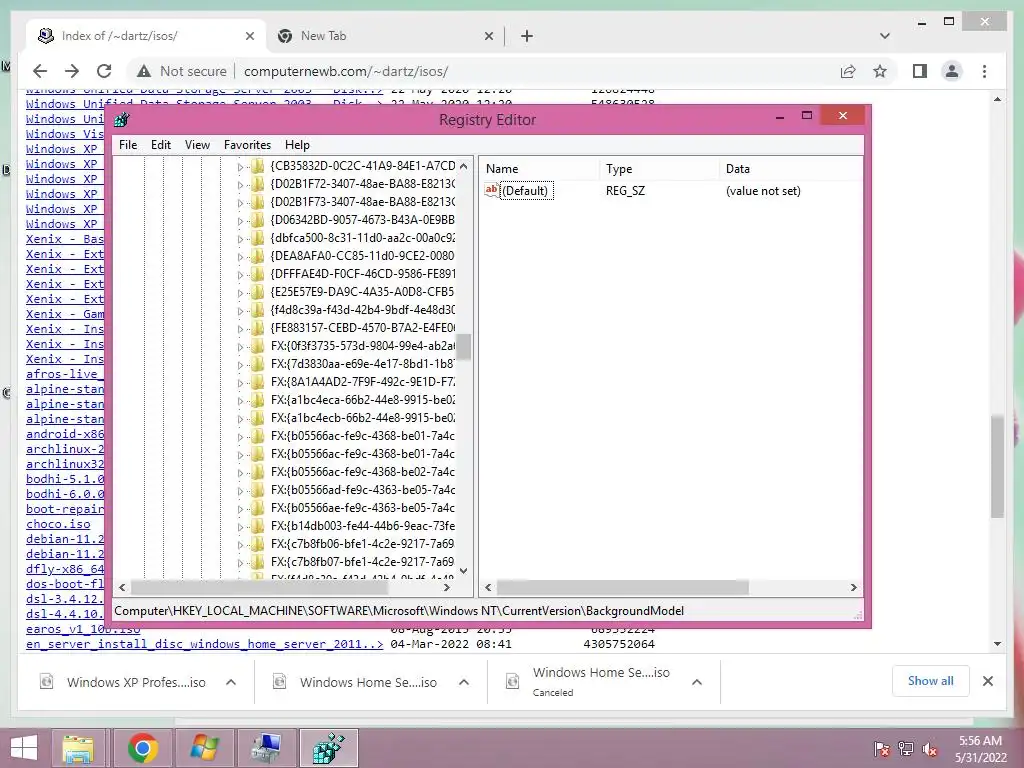
Task: Open Chrome from the taskbar
Action: (x=143, y=748)
